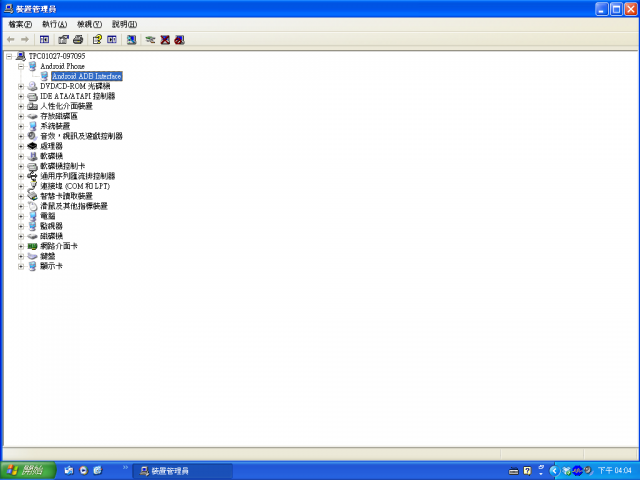
Task: Select the 軟碟機 label
Action: (x=51, y=156)
